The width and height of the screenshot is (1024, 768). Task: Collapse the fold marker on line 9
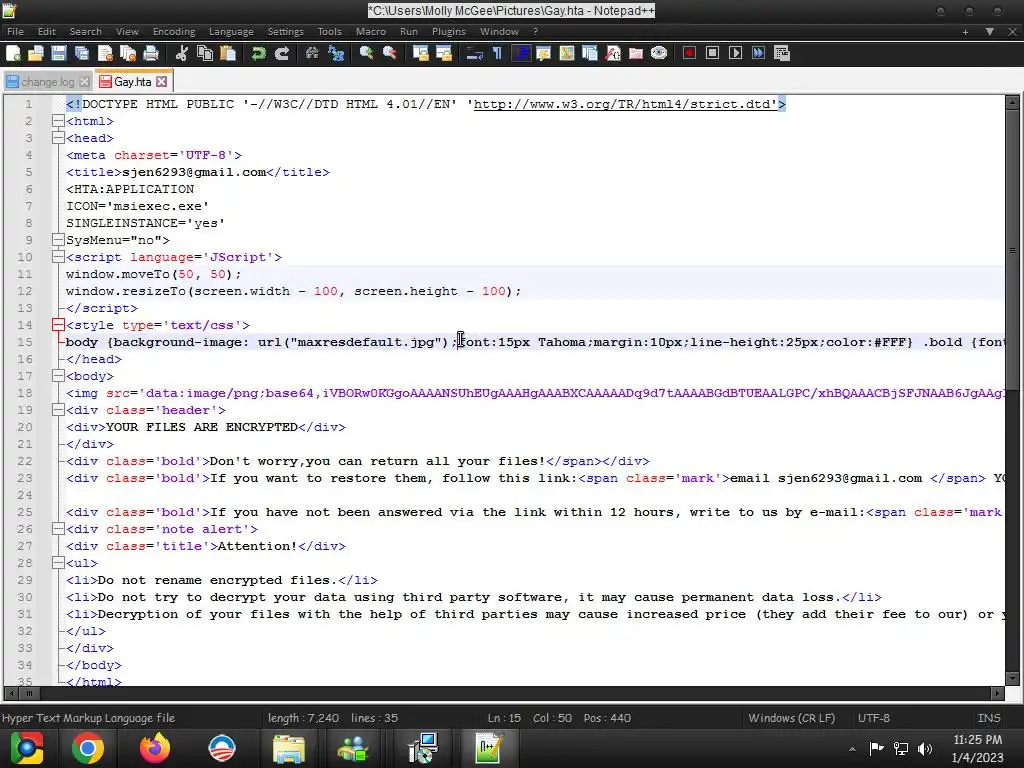click(x=58, y=240)
